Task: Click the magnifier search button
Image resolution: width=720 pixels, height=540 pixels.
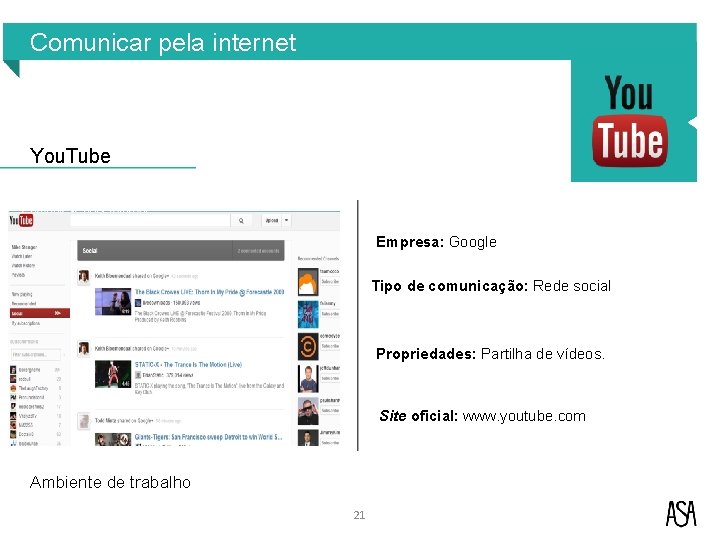Action: 241,220
